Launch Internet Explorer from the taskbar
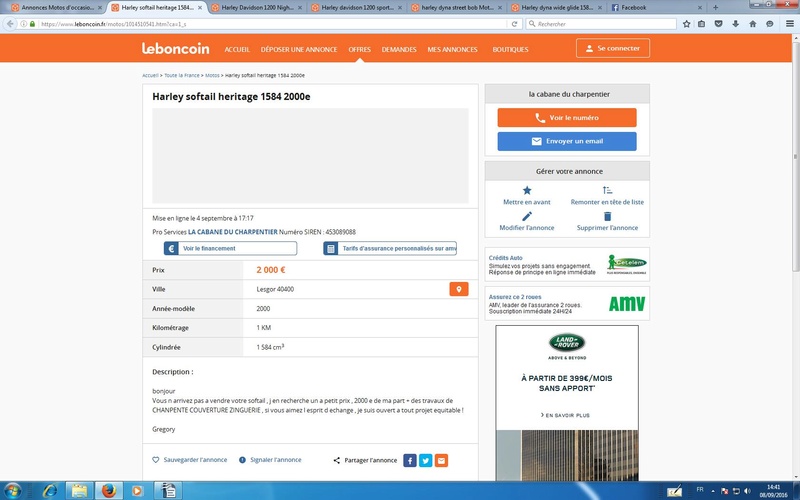Screen dimensions: 800x500 tap(50, 491)
